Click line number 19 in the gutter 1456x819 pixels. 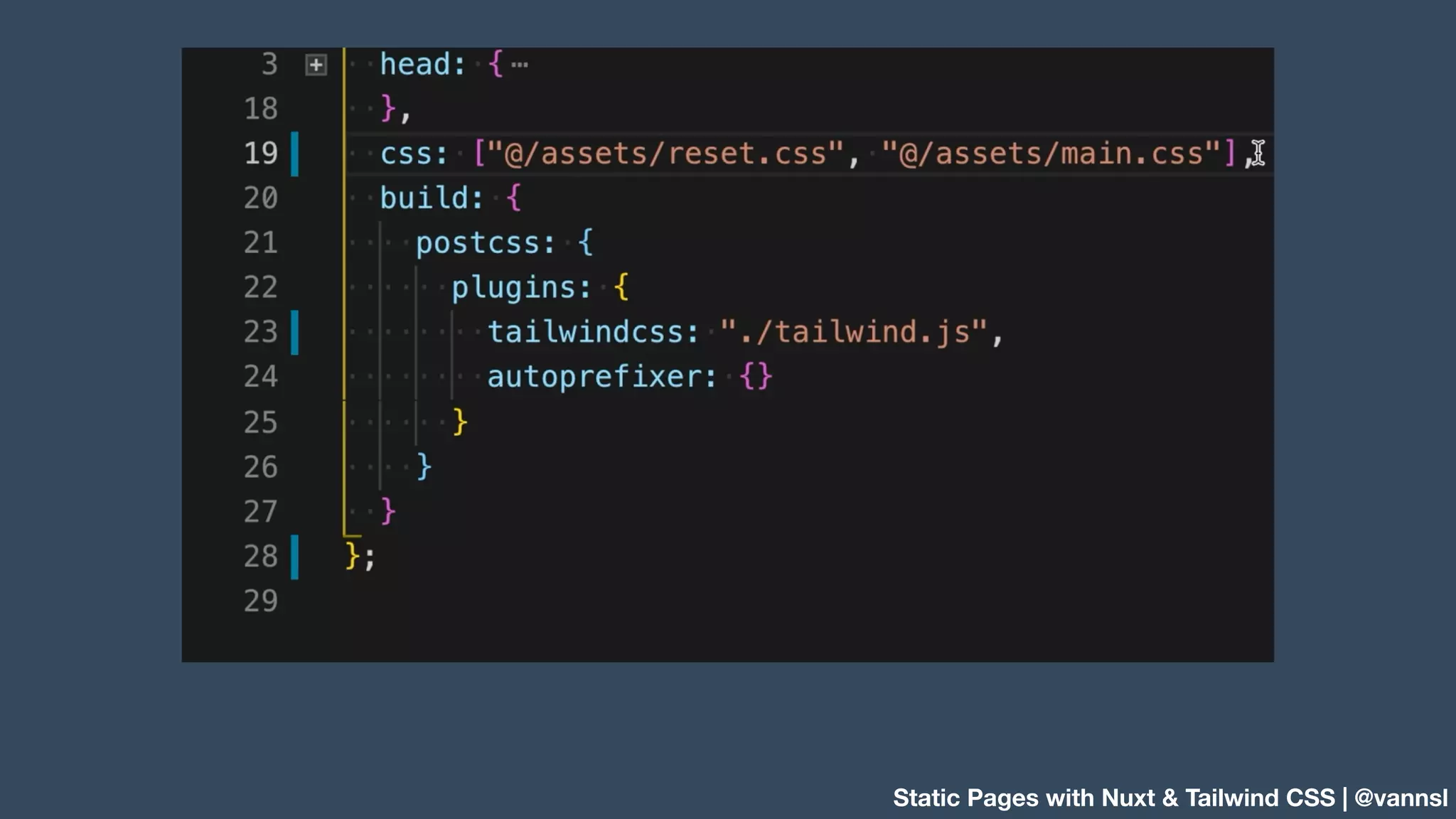(x=260, y=154)
